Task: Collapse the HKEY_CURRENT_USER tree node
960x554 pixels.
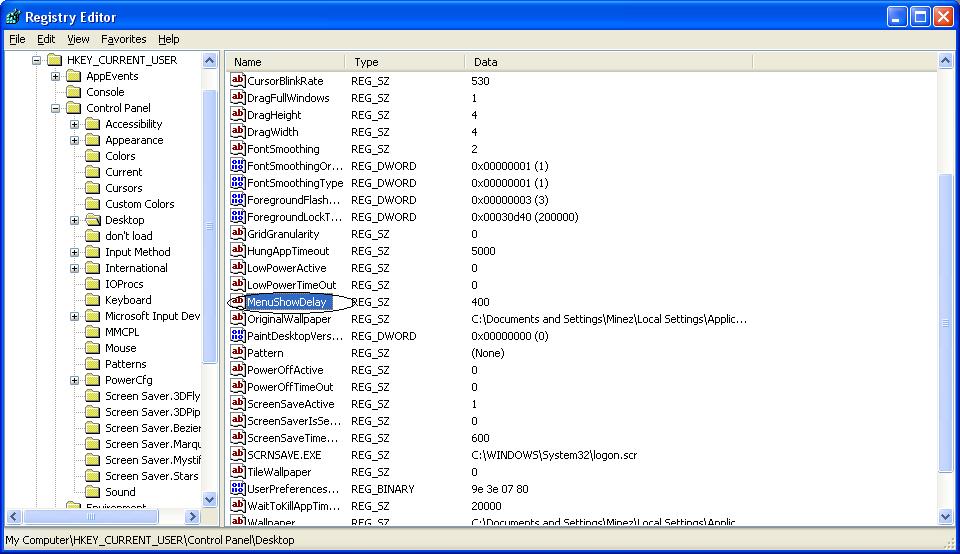Action: tap(36, 60)
